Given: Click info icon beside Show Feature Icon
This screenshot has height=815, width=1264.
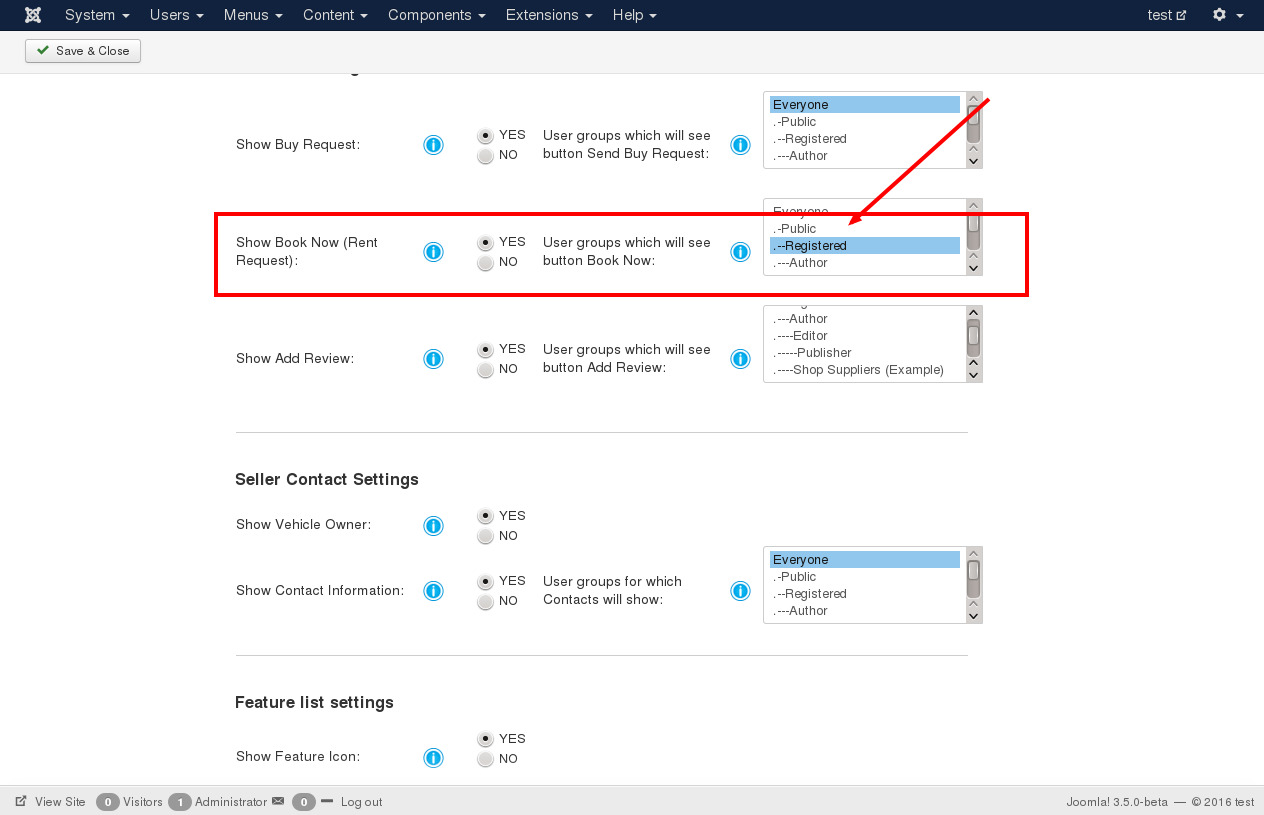Looking at the screenshot, I should (433, 758).
